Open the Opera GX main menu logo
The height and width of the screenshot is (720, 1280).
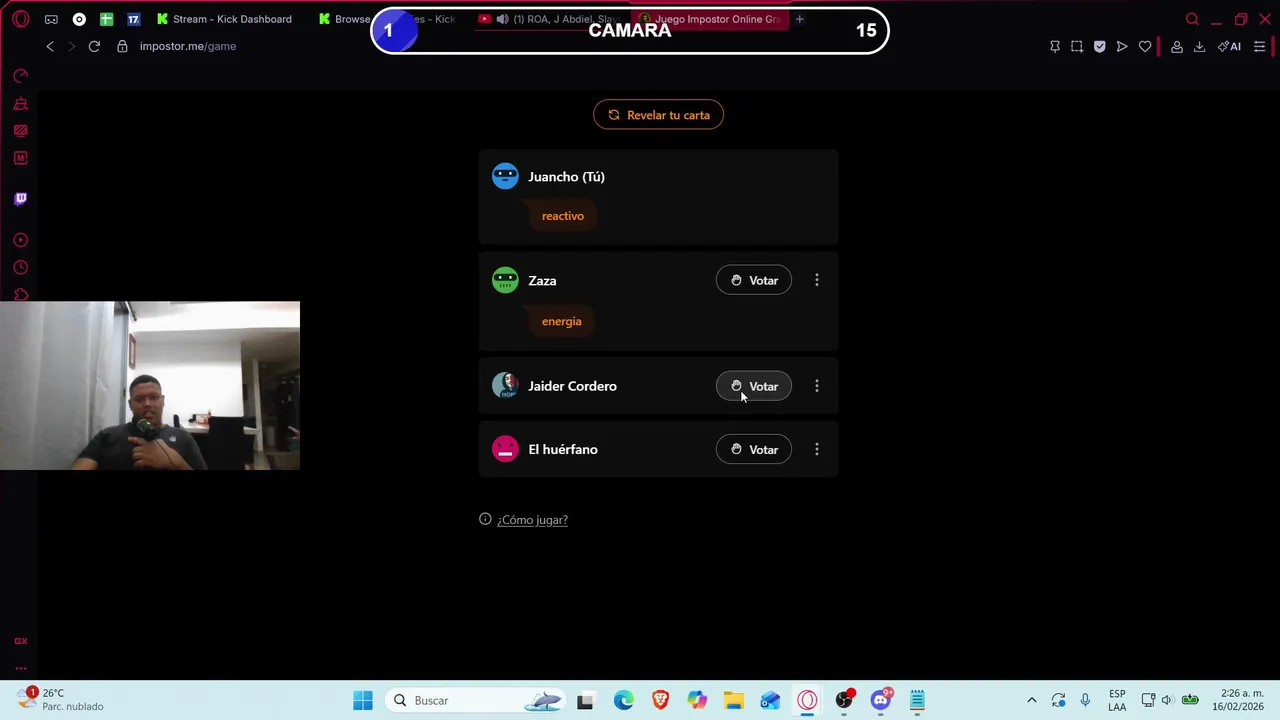[x=21, y=19]
